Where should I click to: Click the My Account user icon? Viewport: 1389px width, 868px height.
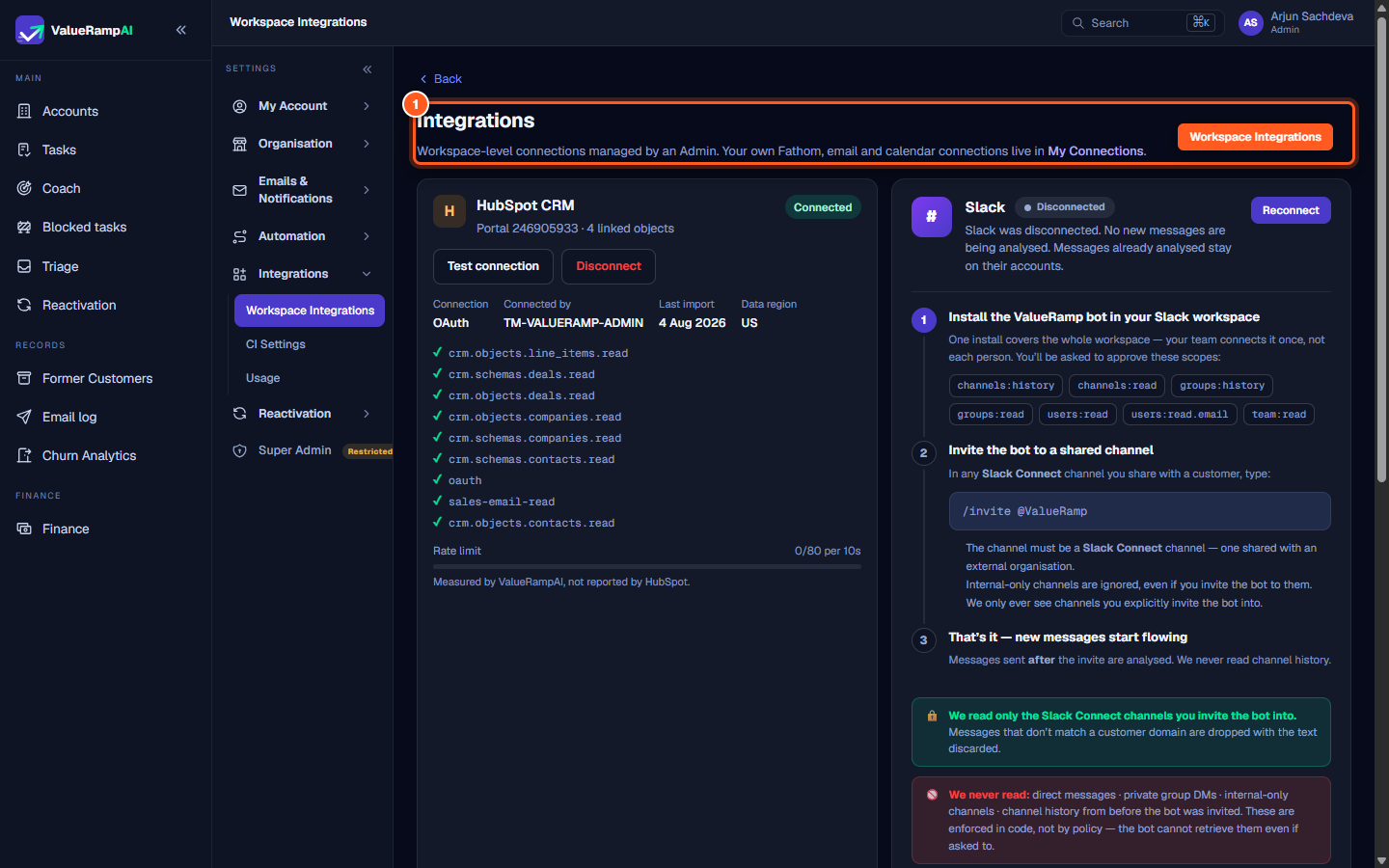click(x=239, y=106)
